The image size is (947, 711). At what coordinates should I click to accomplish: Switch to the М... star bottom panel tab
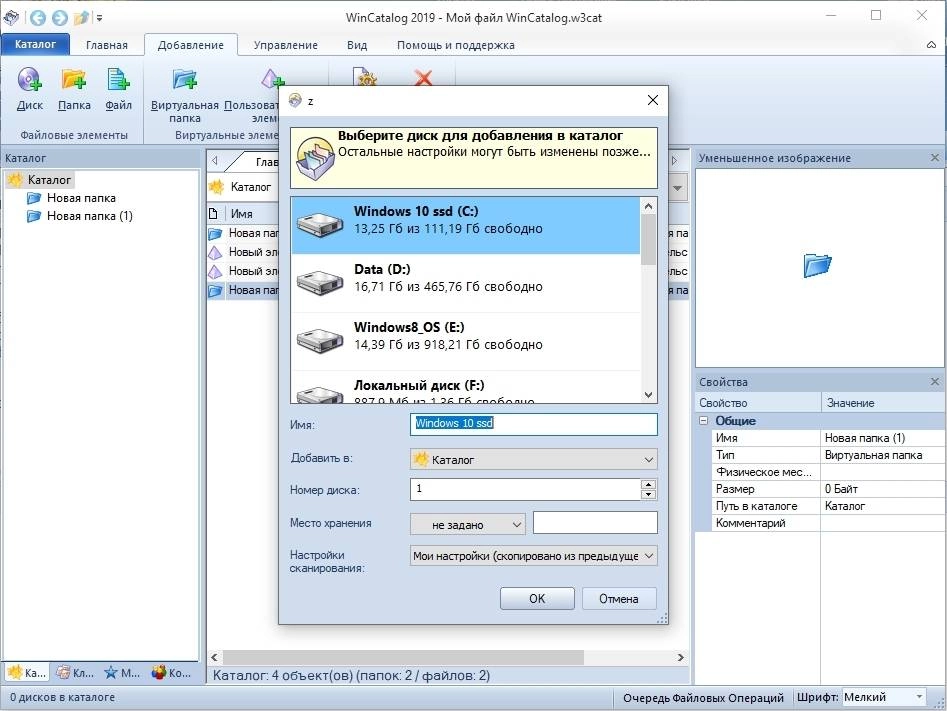tap(122, 672)
